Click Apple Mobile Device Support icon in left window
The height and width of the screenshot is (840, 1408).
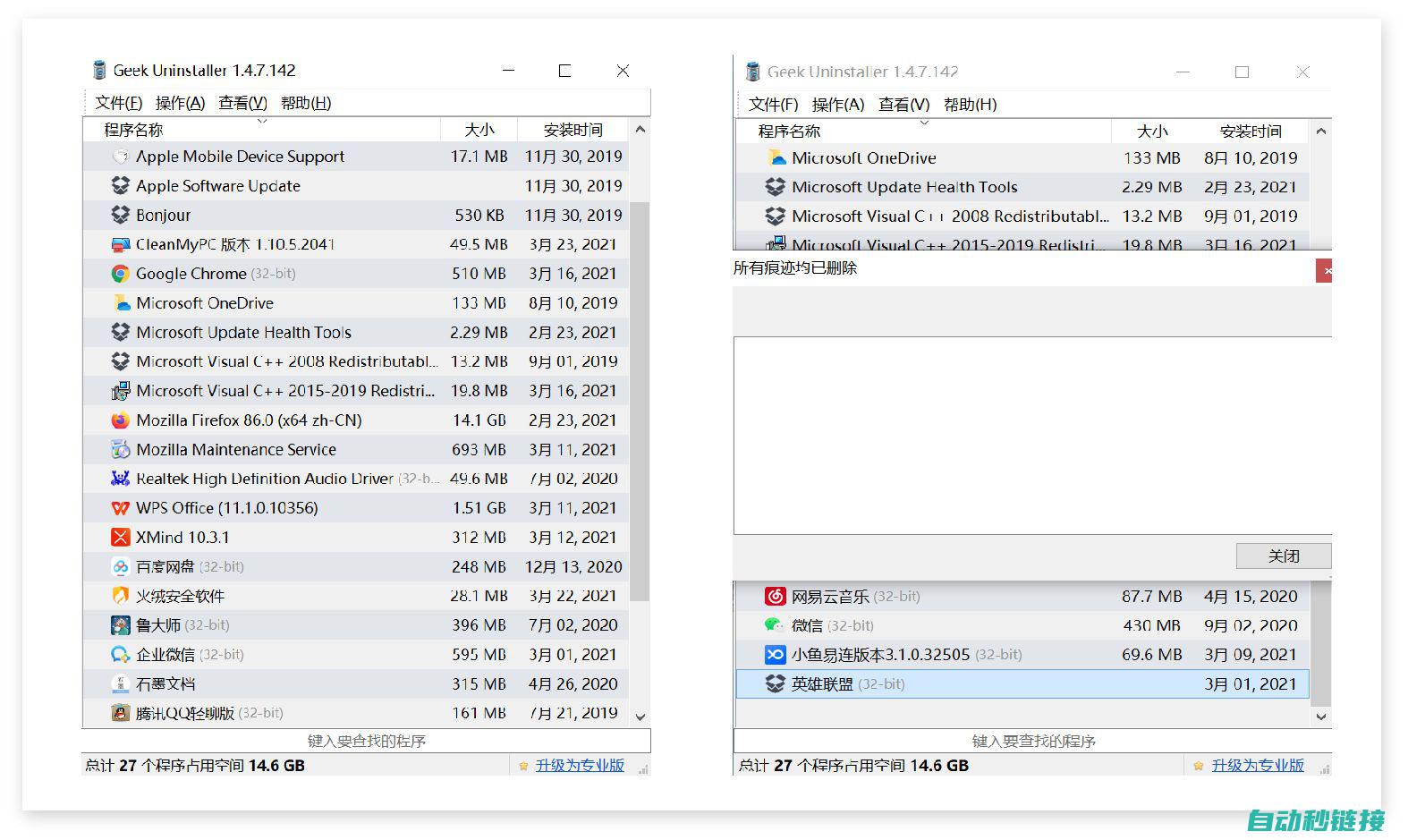pyautogui.click(x=120, y=157)
